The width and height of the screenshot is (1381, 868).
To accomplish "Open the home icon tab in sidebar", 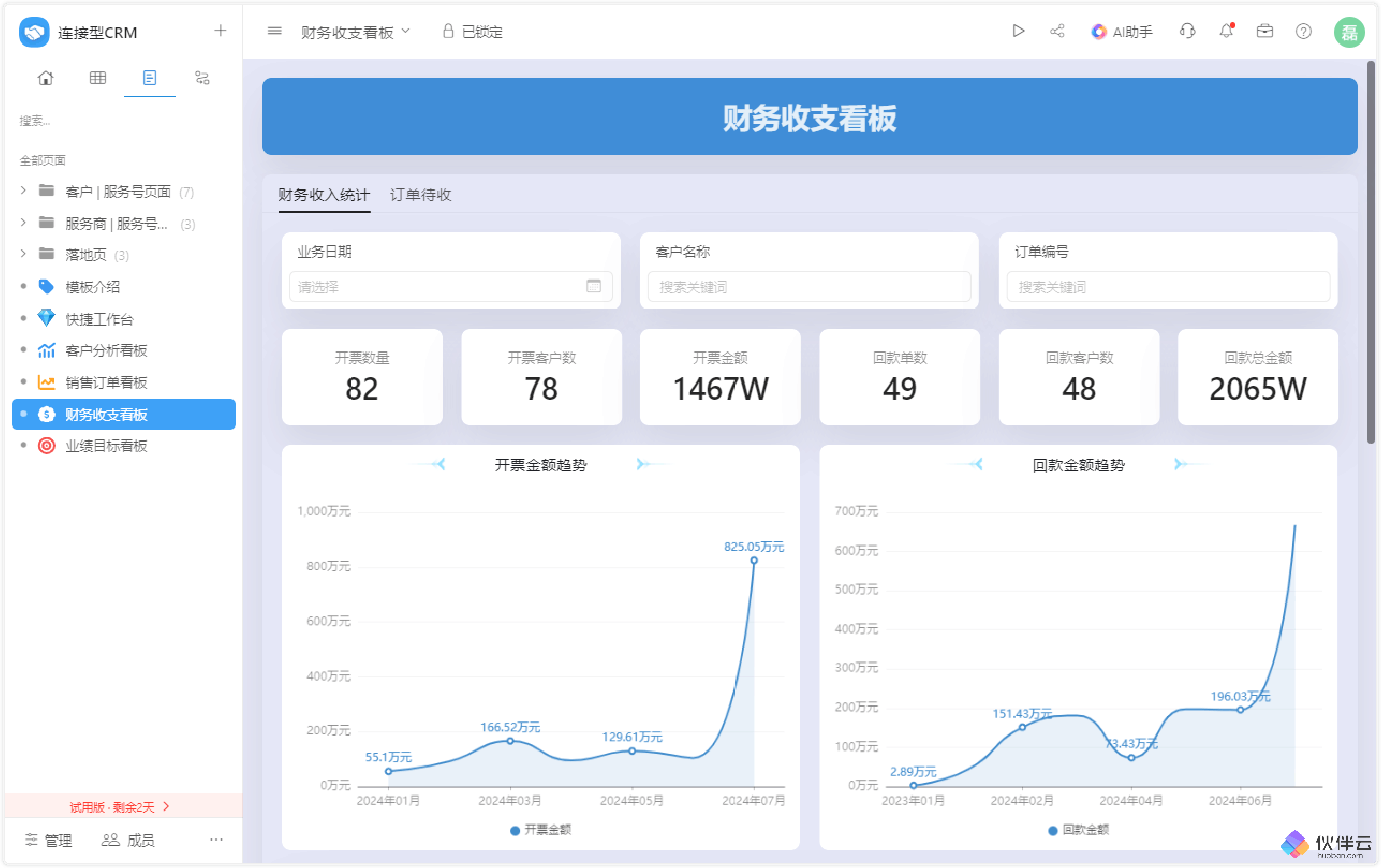I will [x=46, y=78].
